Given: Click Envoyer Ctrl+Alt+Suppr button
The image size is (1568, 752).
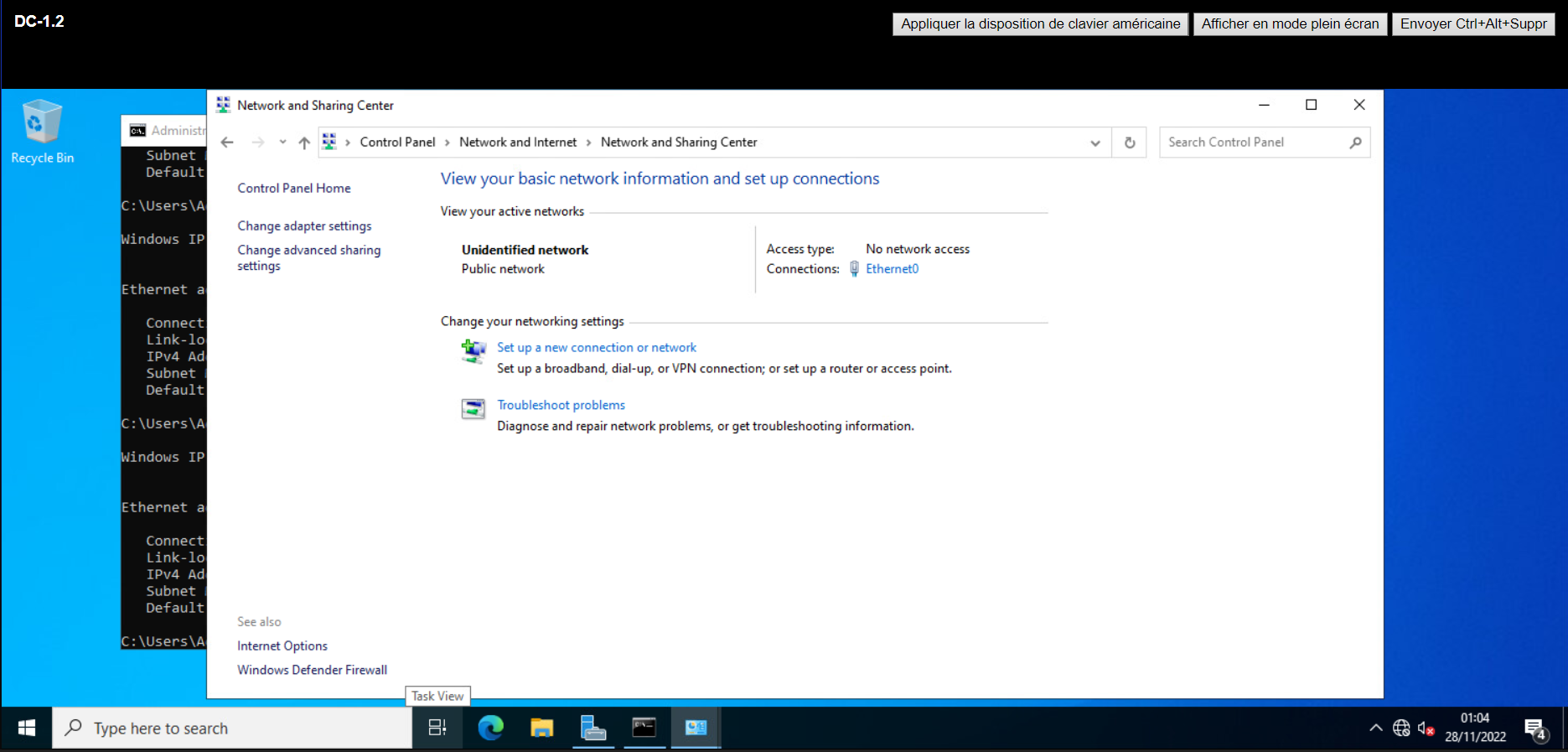Looking at the screenshot, I should pyautogui.click(x=1473, y=23).
